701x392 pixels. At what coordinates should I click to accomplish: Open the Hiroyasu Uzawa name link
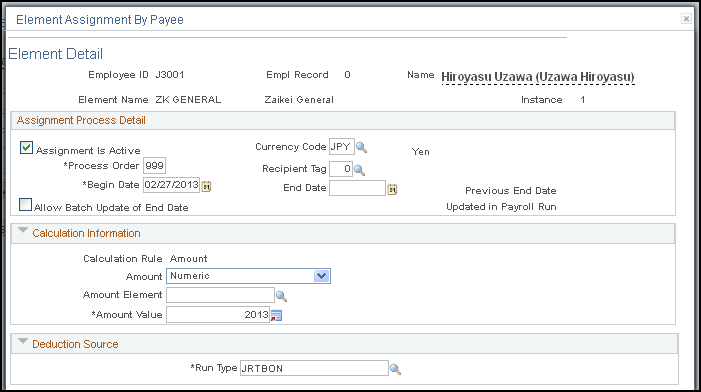(538, 77)
